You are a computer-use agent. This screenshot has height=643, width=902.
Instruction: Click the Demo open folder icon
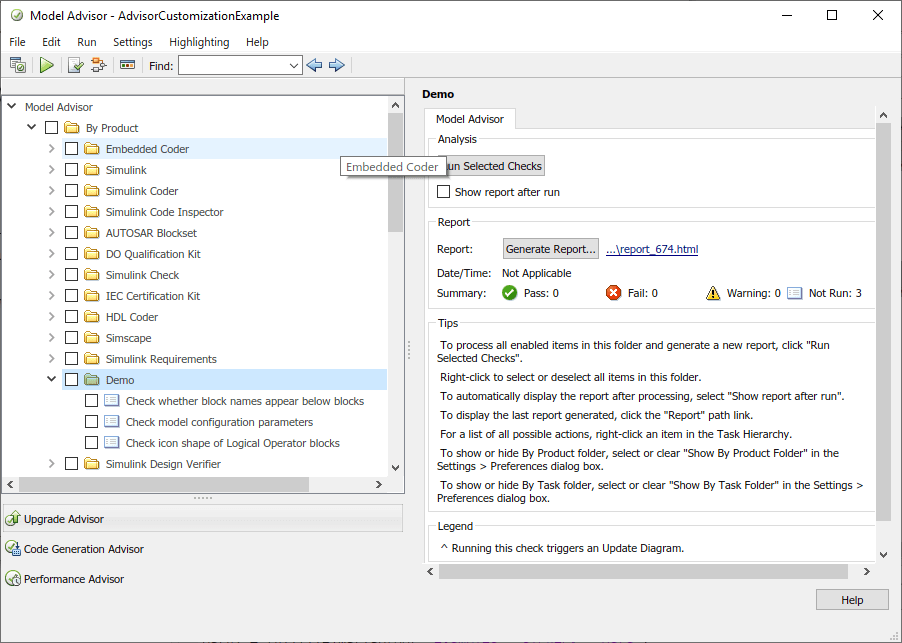pos(91,380)
